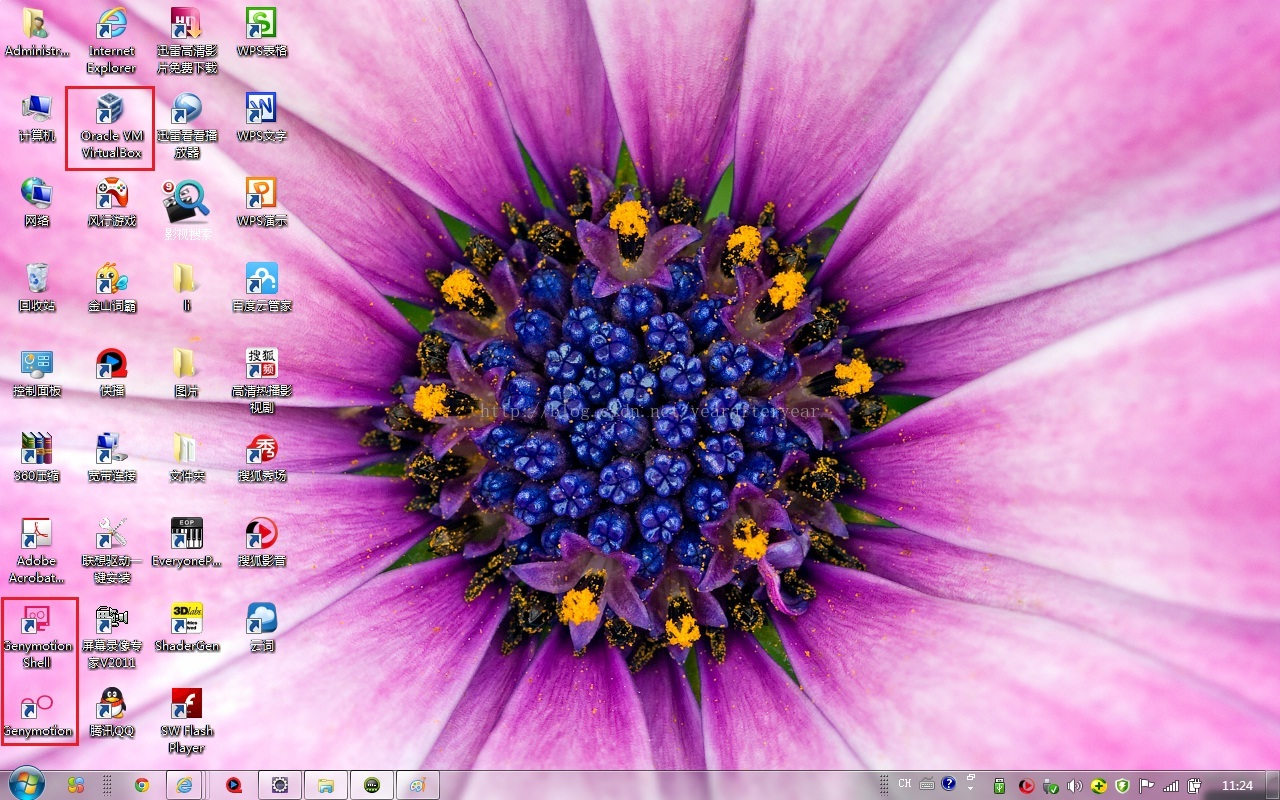Select the 迅雷高清影片免费下载 desktop shortcut

187,40
